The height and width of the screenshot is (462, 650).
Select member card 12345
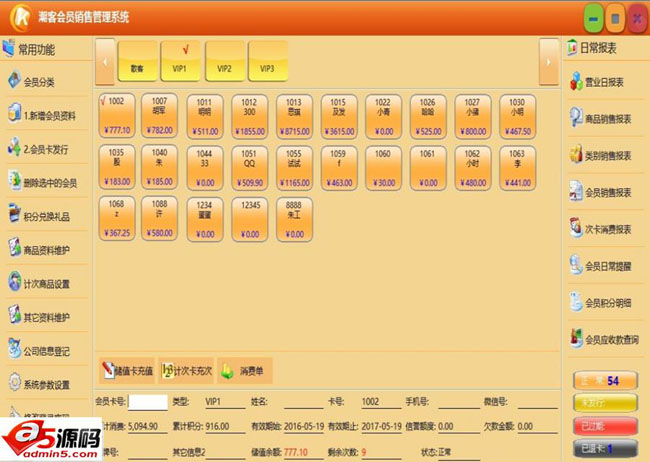(x=249, y=219)
